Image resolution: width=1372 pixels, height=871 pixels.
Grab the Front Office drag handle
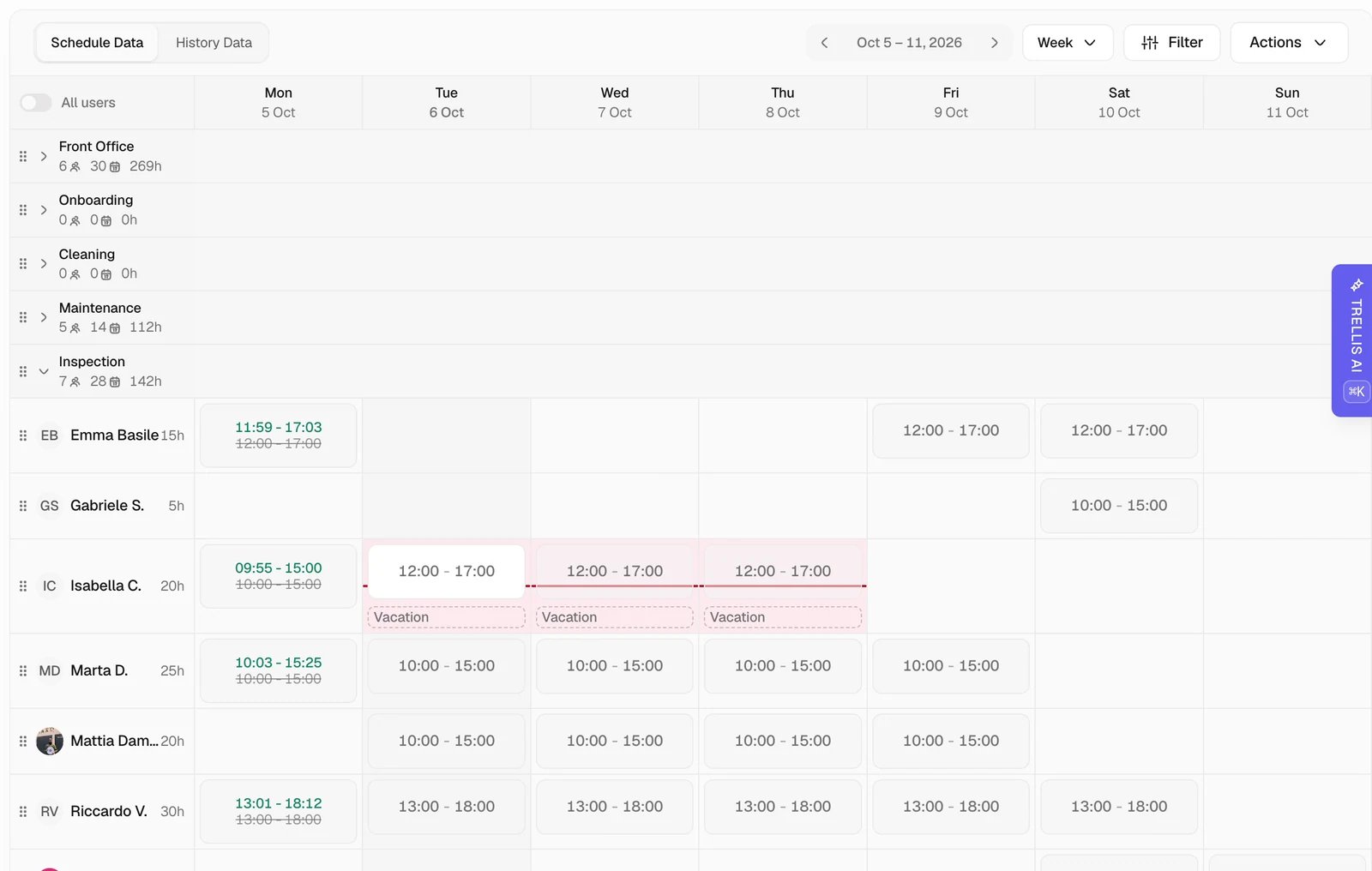pos(23,156)
